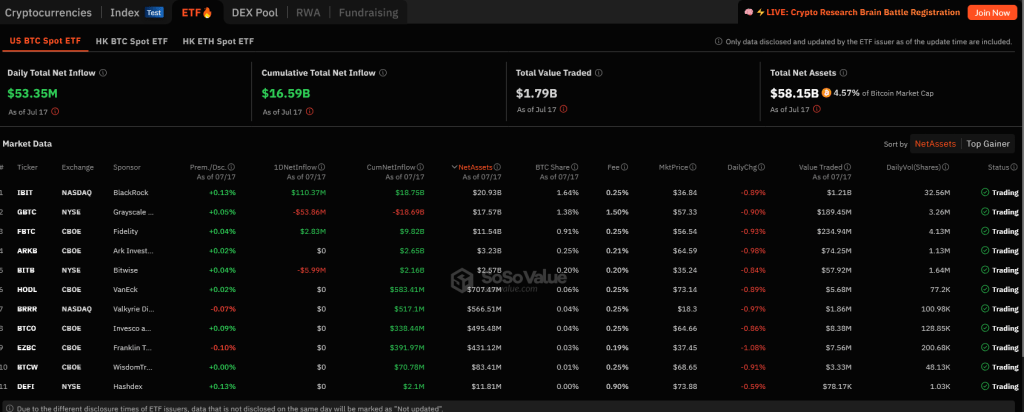This screenshot has height=412, width=1024.
Task: Click the Join Now button
Action: click(992, 12)
